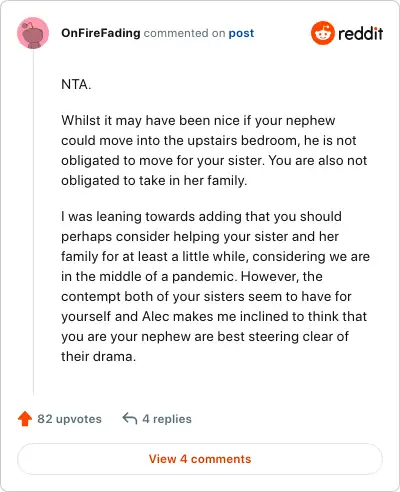Screen dimensions: 400x492
Task: Click the "commented on" gray text
Action: pos(184,33)
